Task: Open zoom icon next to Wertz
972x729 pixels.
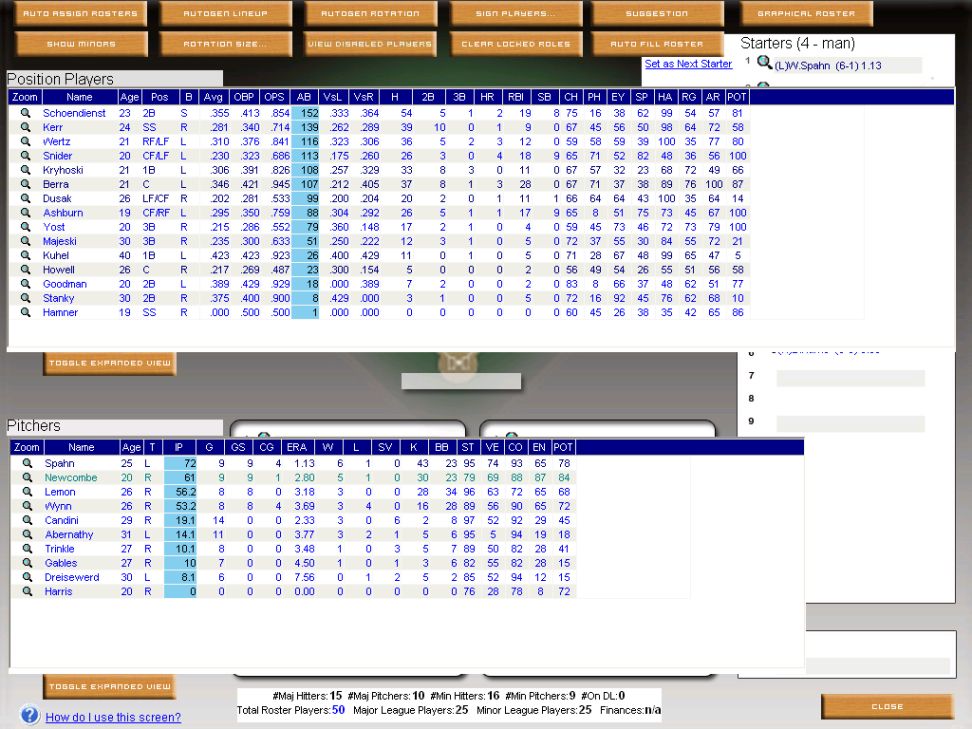Action: (25, 141)
